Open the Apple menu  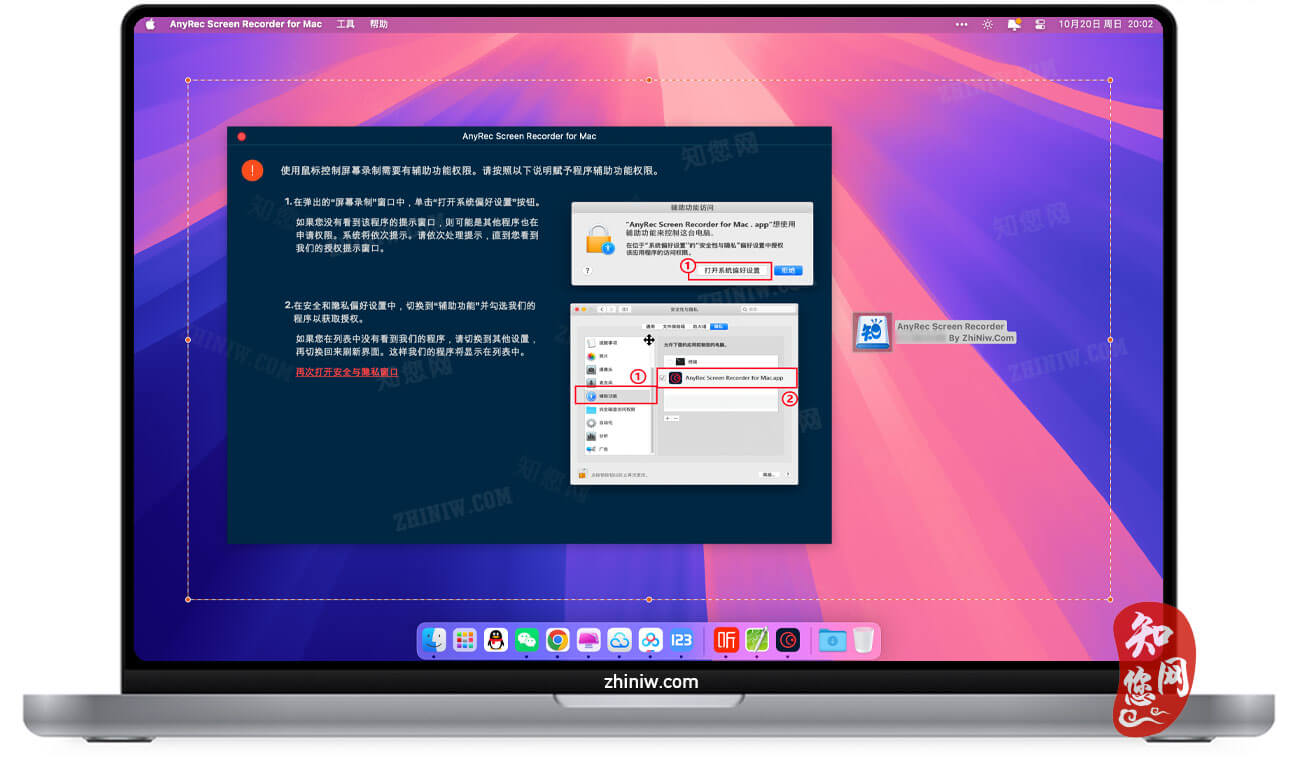coord(150,24)
